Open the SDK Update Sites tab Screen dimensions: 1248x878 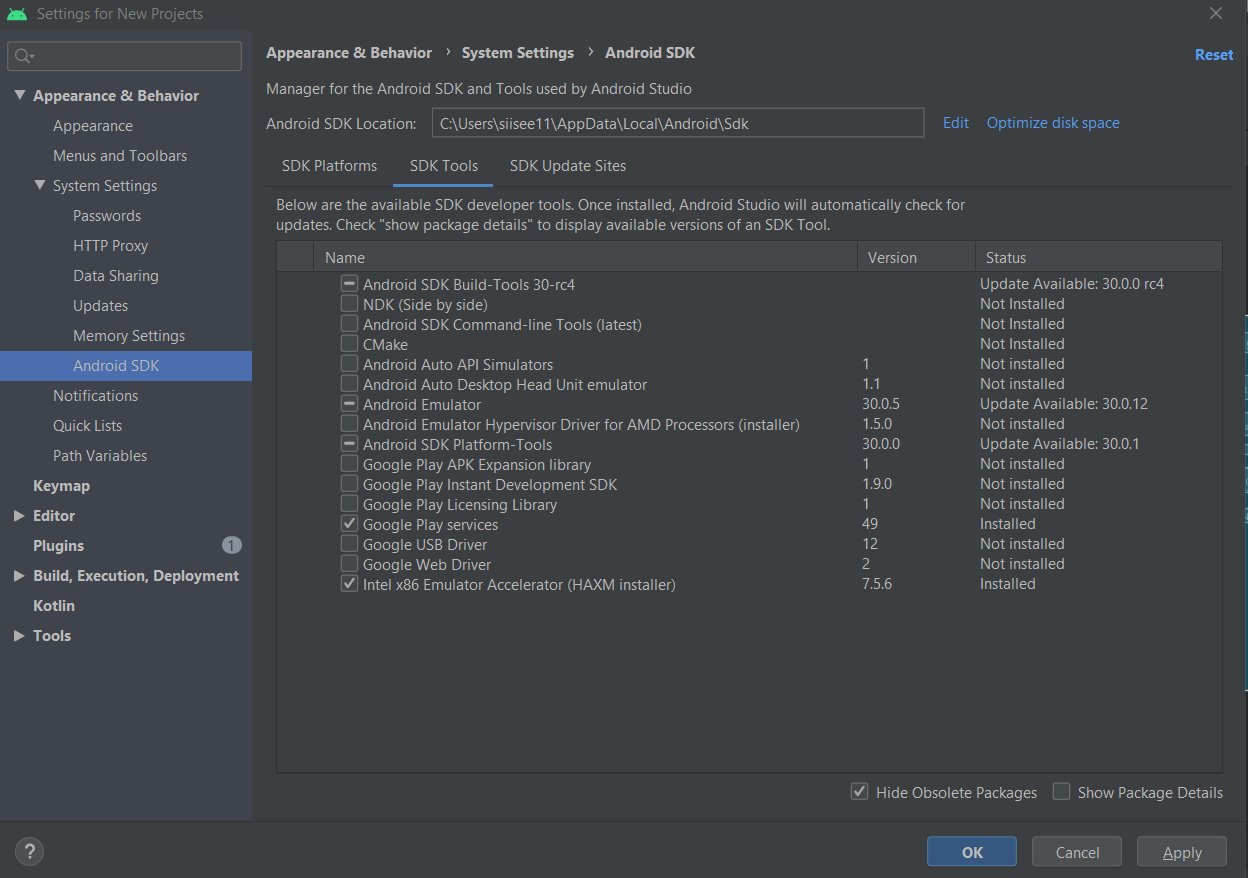pyautogui.click(x=568, y=166)
